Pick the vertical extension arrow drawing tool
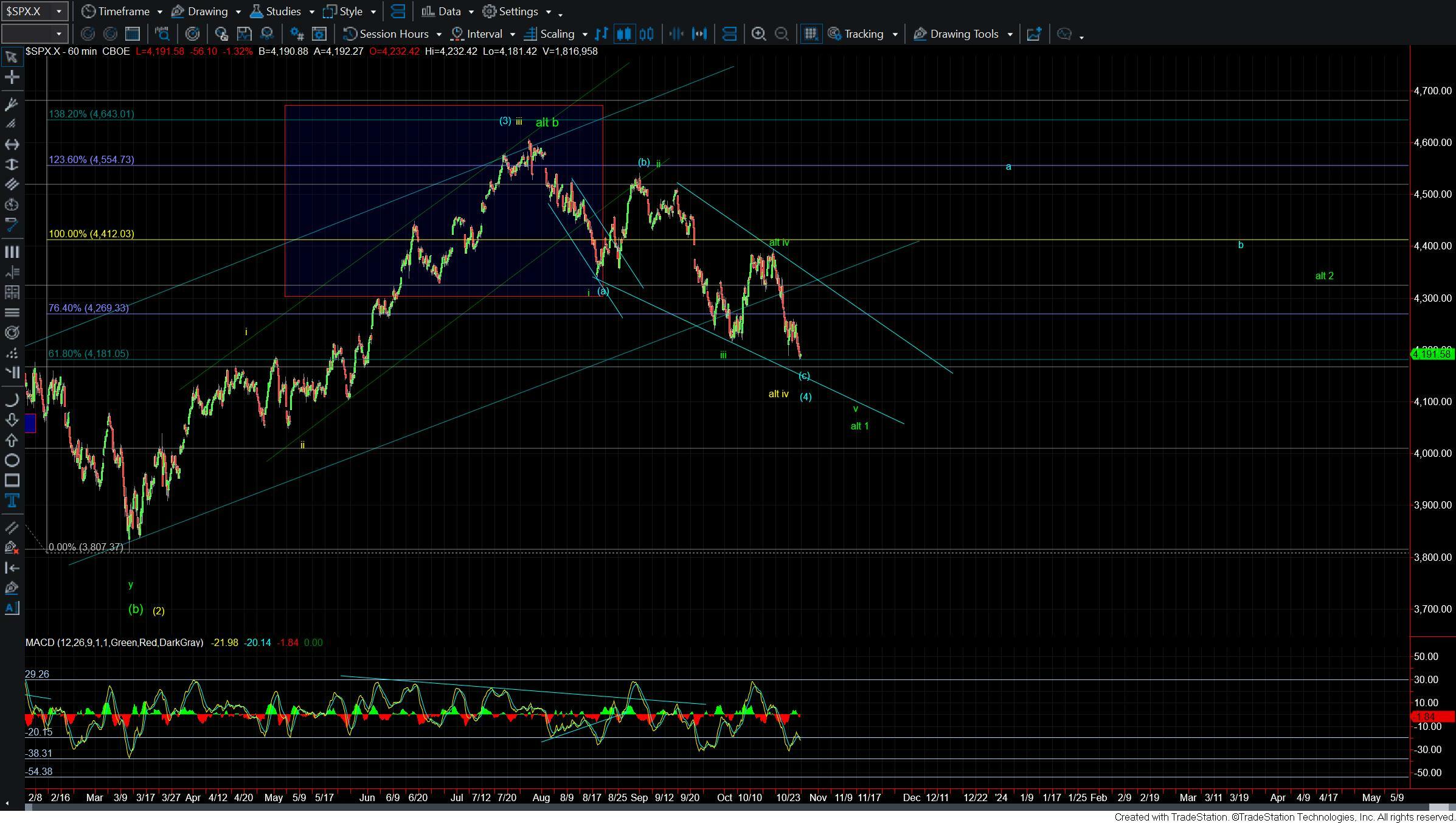Viewport: 1456px width, 823px height. pos(12,164)
